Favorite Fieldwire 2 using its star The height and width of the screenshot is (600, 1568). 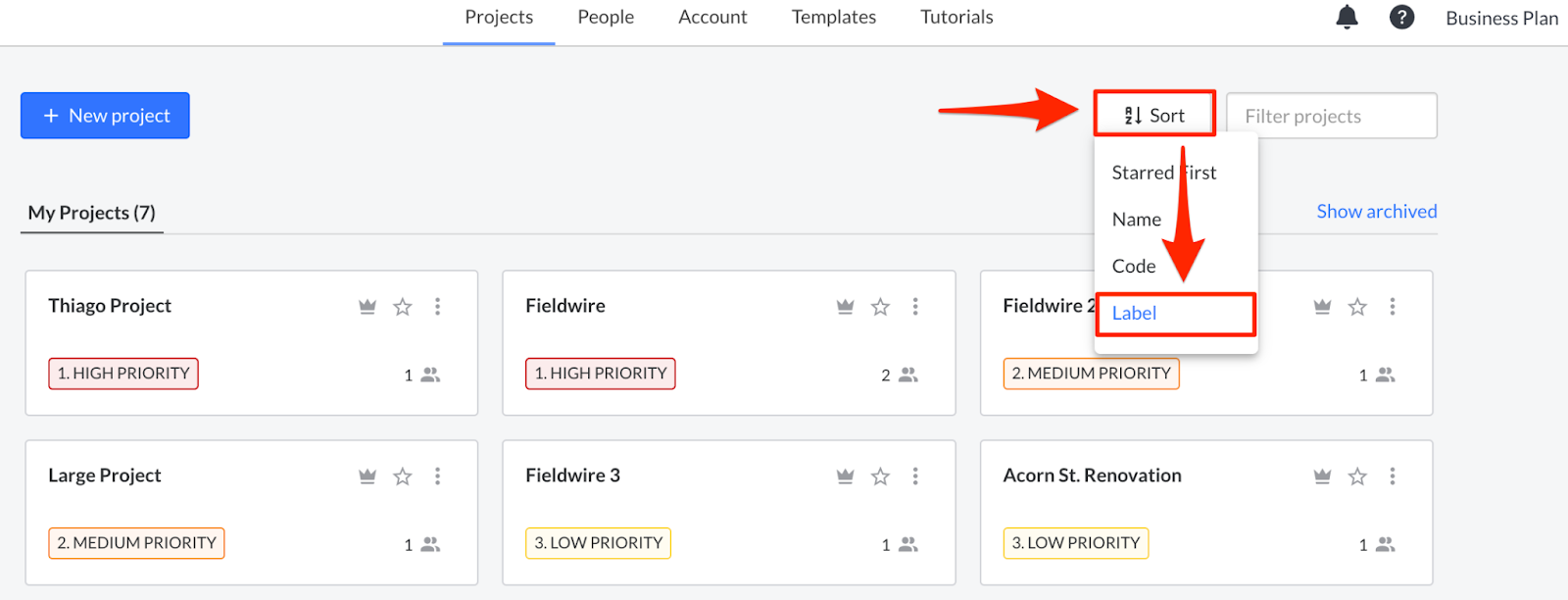pyautogui.click(x=1357, y=306)
